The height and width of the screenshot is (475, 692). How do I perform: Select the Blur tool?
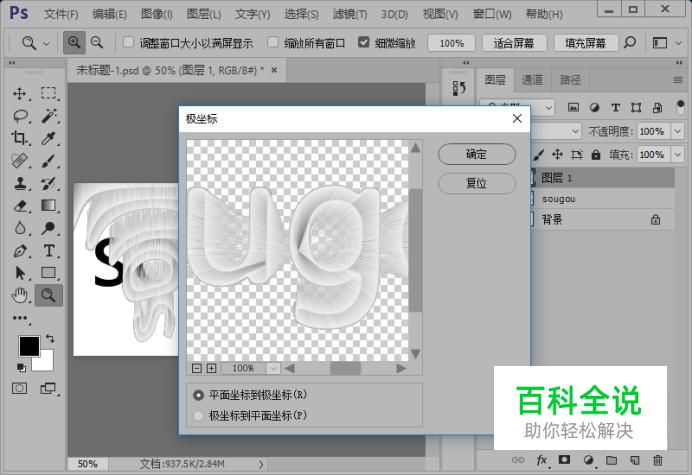point(19,228)
